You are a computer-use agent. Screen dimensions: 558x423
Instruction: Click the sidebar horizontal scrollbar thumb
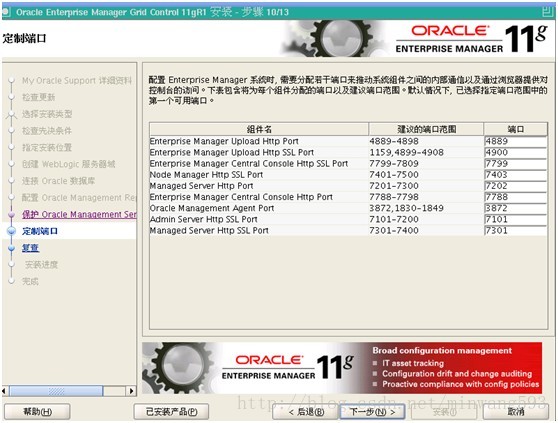[x=56, y=391]
